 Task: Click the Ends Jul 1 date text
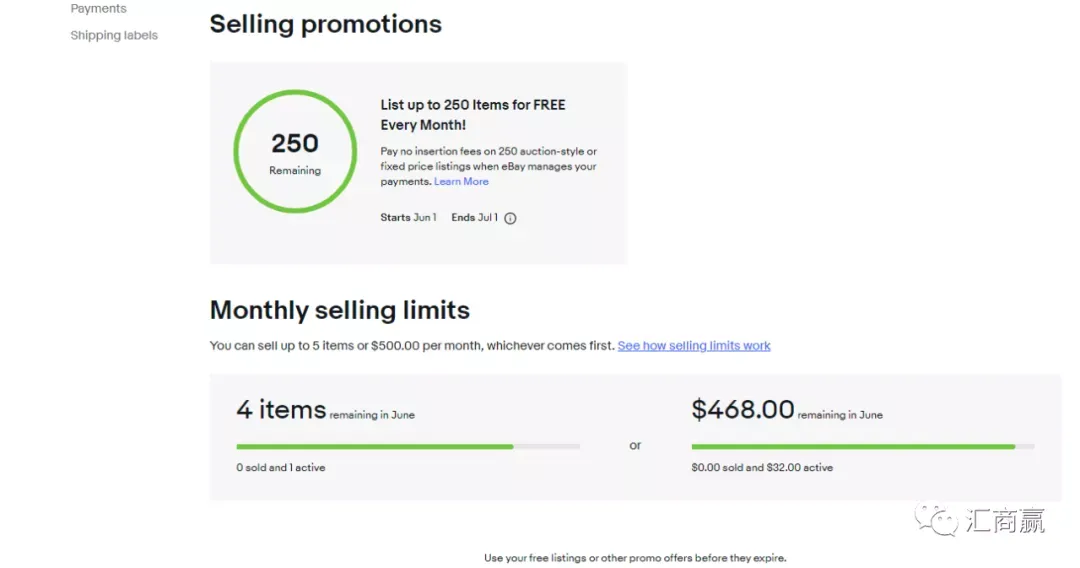point(474,218)
